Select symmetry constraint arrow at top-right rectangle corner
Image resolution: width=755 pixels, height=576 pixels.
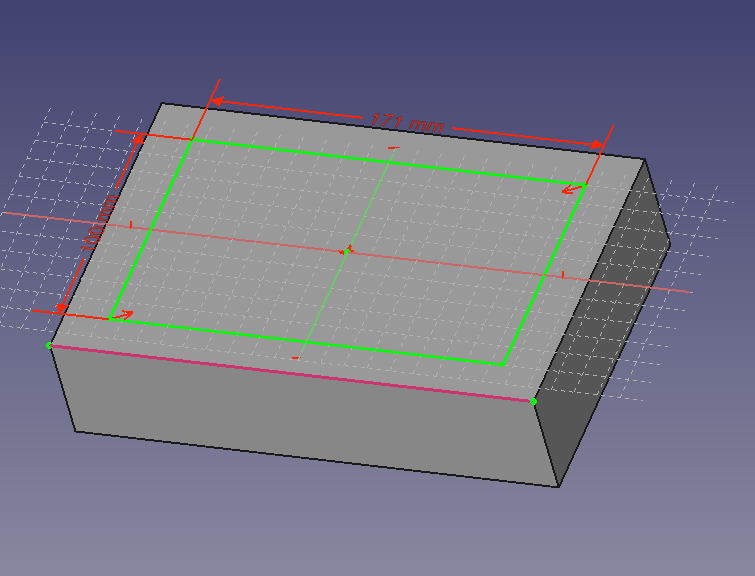(572, 189)
